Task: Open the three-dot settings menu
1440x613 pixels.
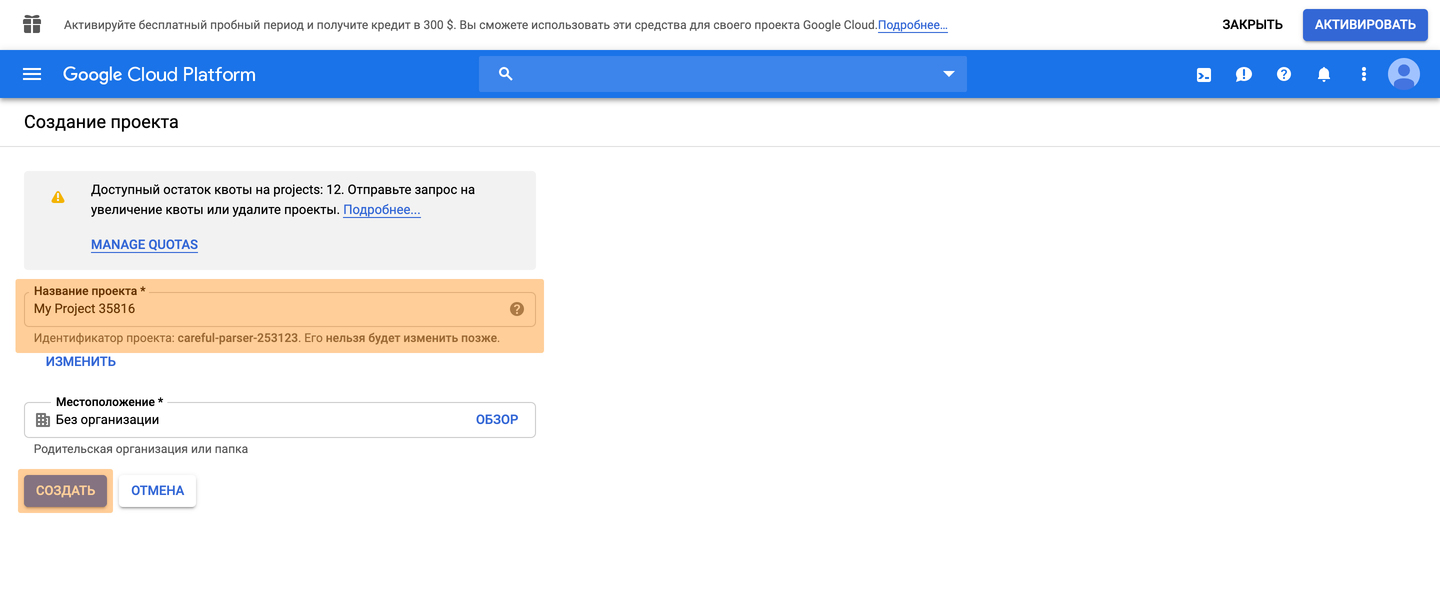Action: coord(1363,74)
